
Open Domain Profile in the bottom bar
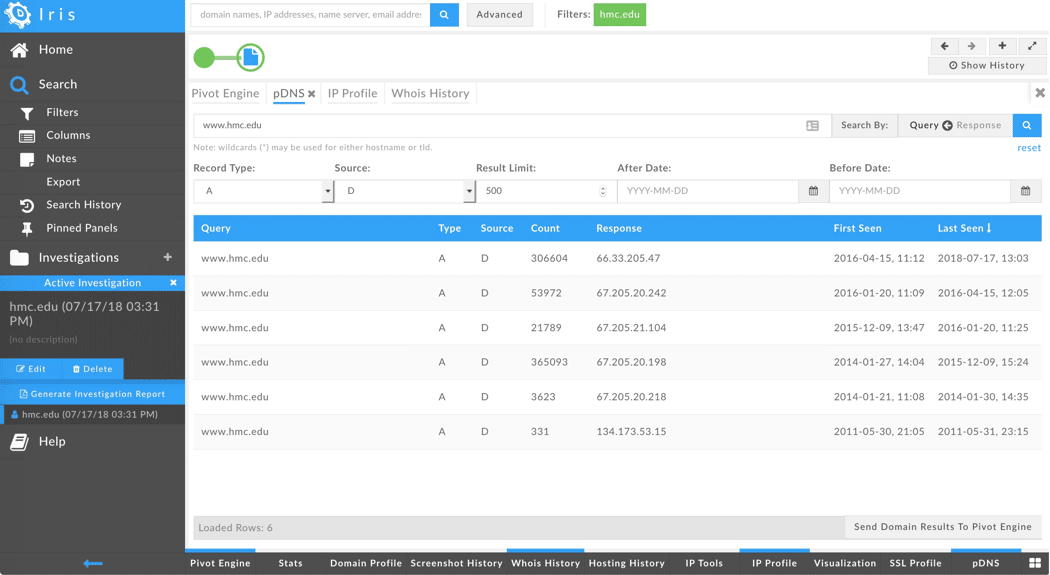[x=366, y=563]
